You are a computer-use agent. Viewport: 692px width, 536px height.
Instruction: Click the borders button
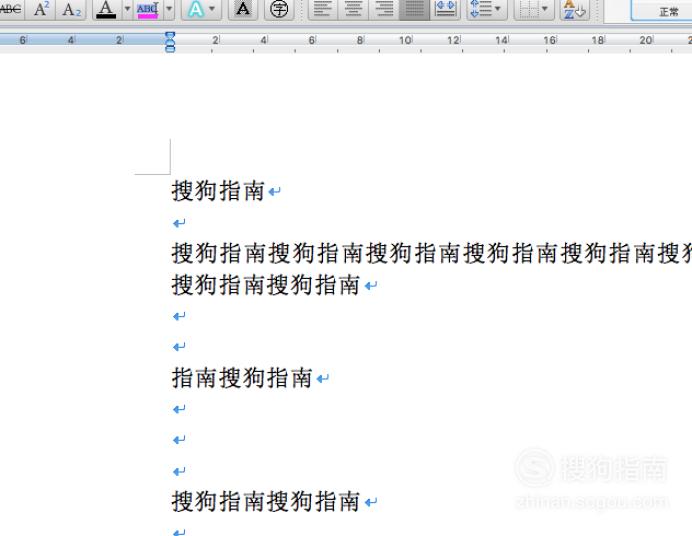(x=528, y=9)
